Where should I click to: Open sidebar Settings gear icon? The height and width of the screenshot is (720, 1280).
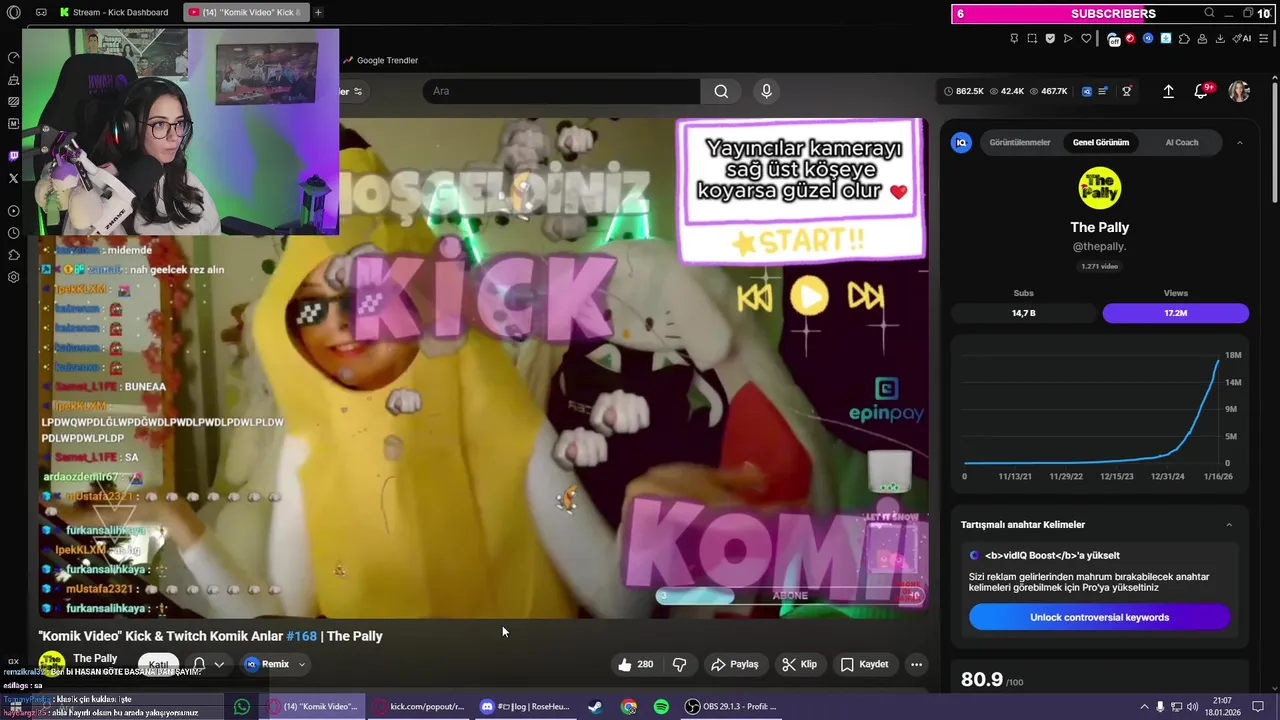[x=13, y=277]
